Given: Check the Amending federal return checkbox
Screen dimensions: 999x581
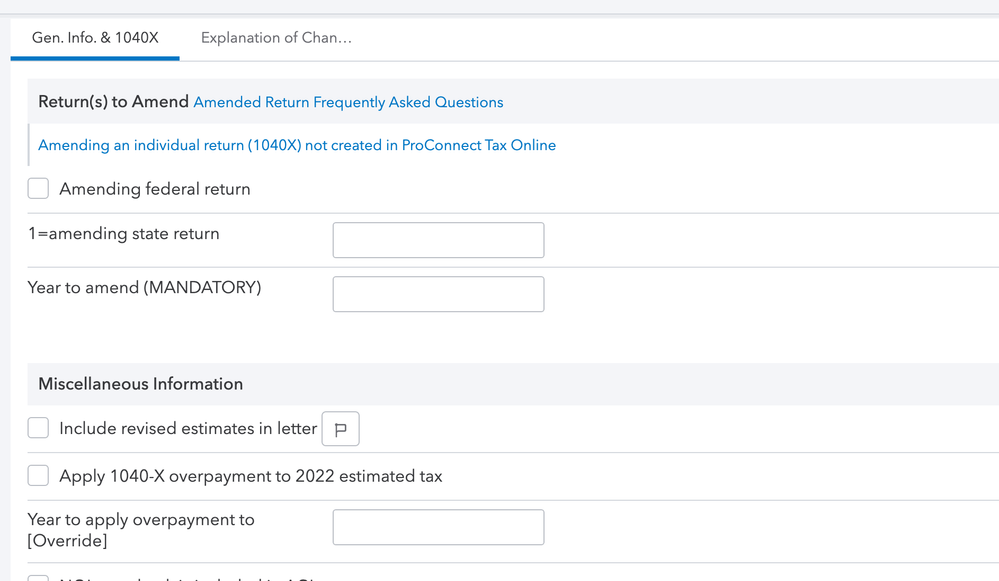Looking at the screenshot, I should (x=38, y=189).
